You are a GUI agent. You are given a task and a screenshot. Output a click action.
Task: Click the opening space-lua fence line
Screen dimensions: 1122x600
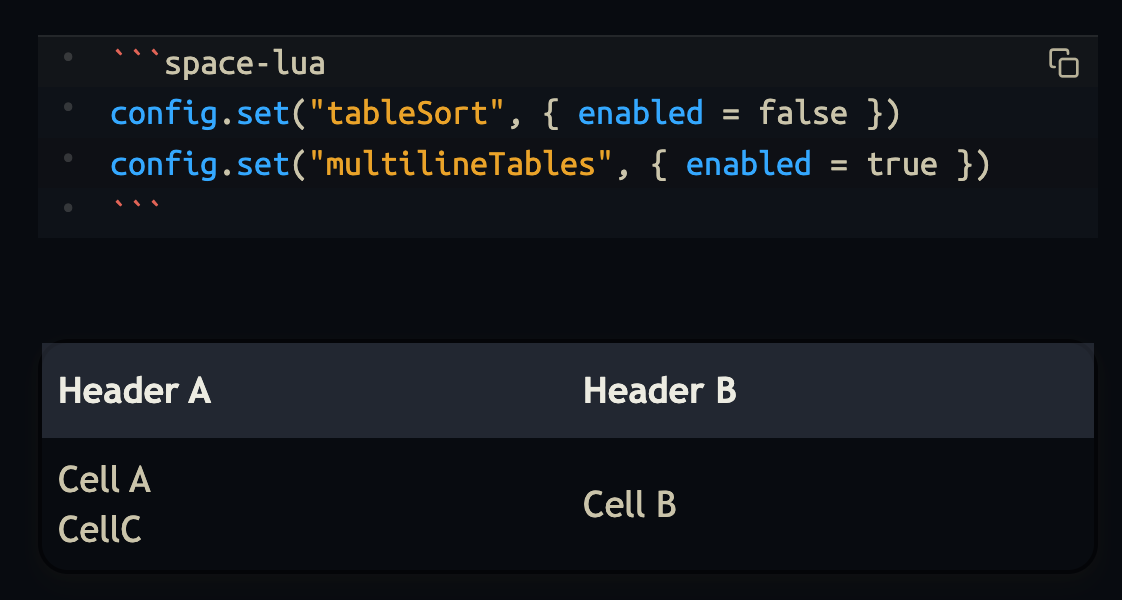(x=219, y=64)
